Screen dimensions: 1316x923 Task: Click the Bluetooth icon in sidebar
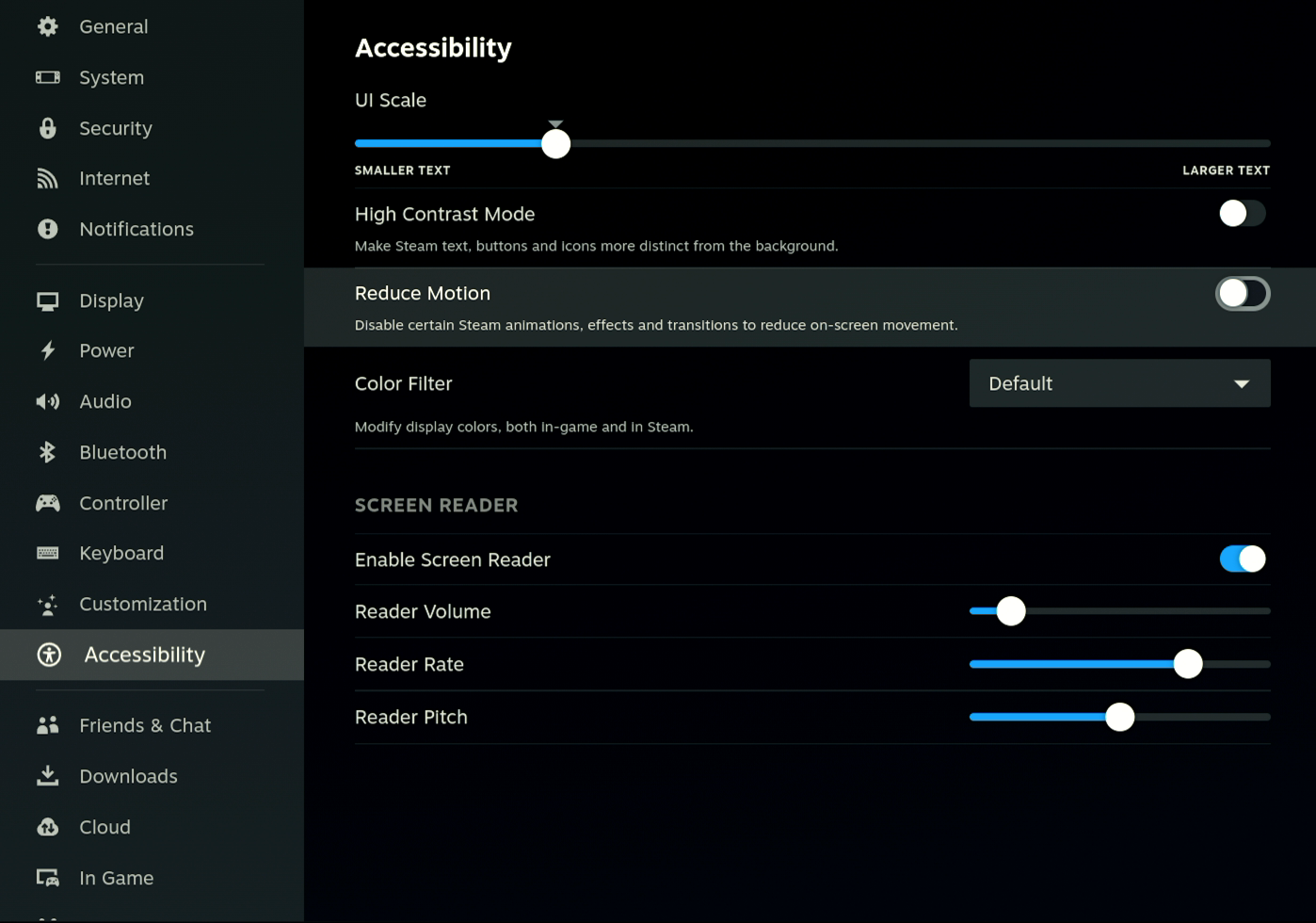[47, 452]
